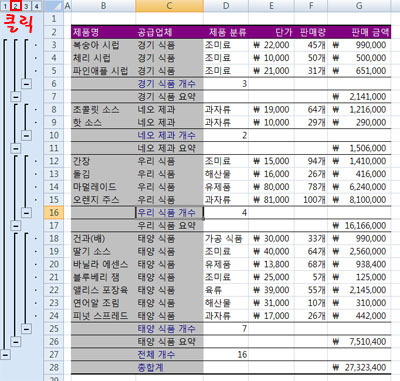Select the 블루베리 잼 cell
The width and height of the screenshot is (400, 381).
pos(103,277)
